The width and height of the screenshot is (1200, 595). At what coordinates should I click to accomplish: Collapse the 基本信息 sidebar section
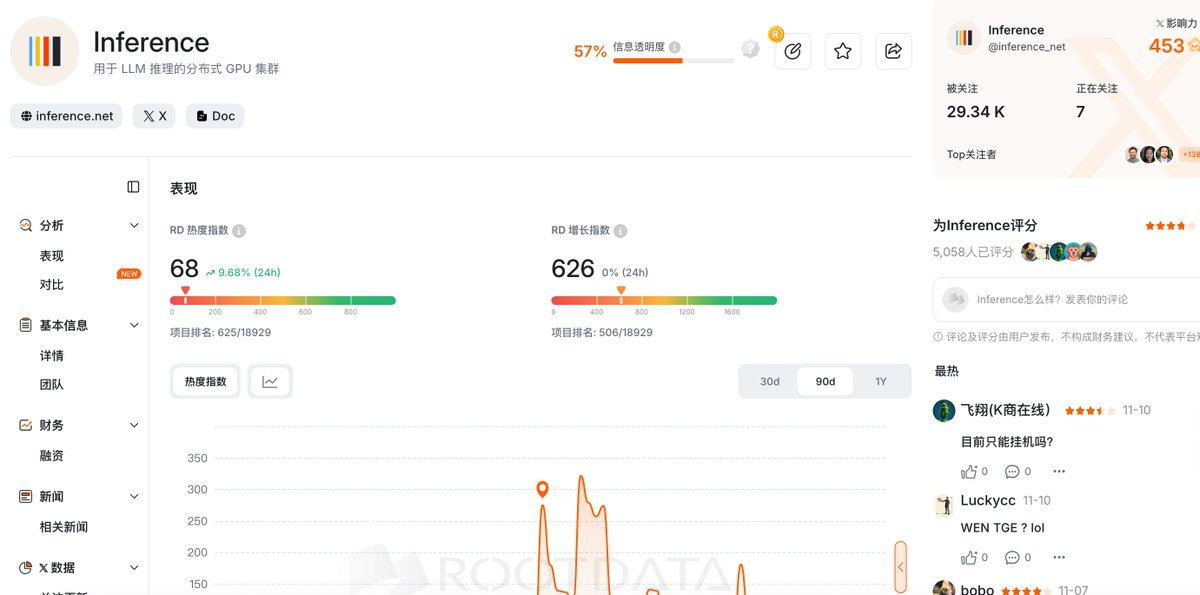click(x=134, y=325)
